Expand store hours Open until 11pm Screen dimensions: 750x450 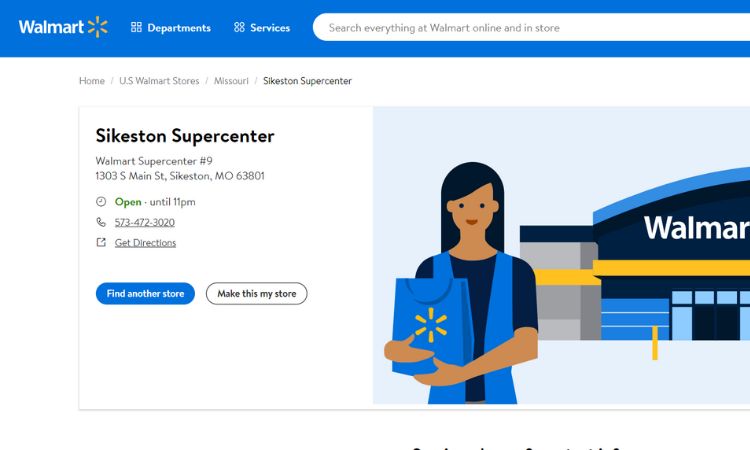point(155,202)
